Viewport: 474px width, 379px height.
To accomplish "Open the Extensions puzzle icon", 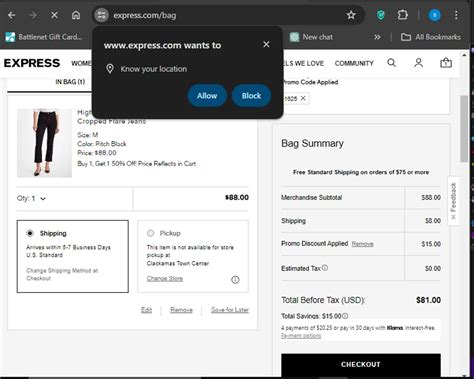I will coord(403,15).
